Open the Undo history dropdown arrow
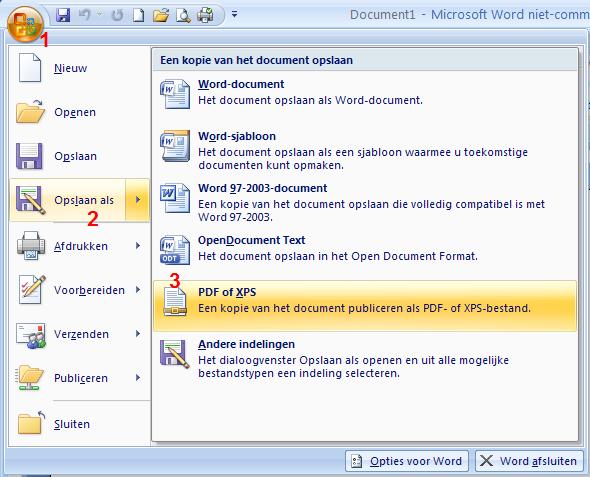The width and height of the screenshot is (590, 477). (x=99, y=14)
